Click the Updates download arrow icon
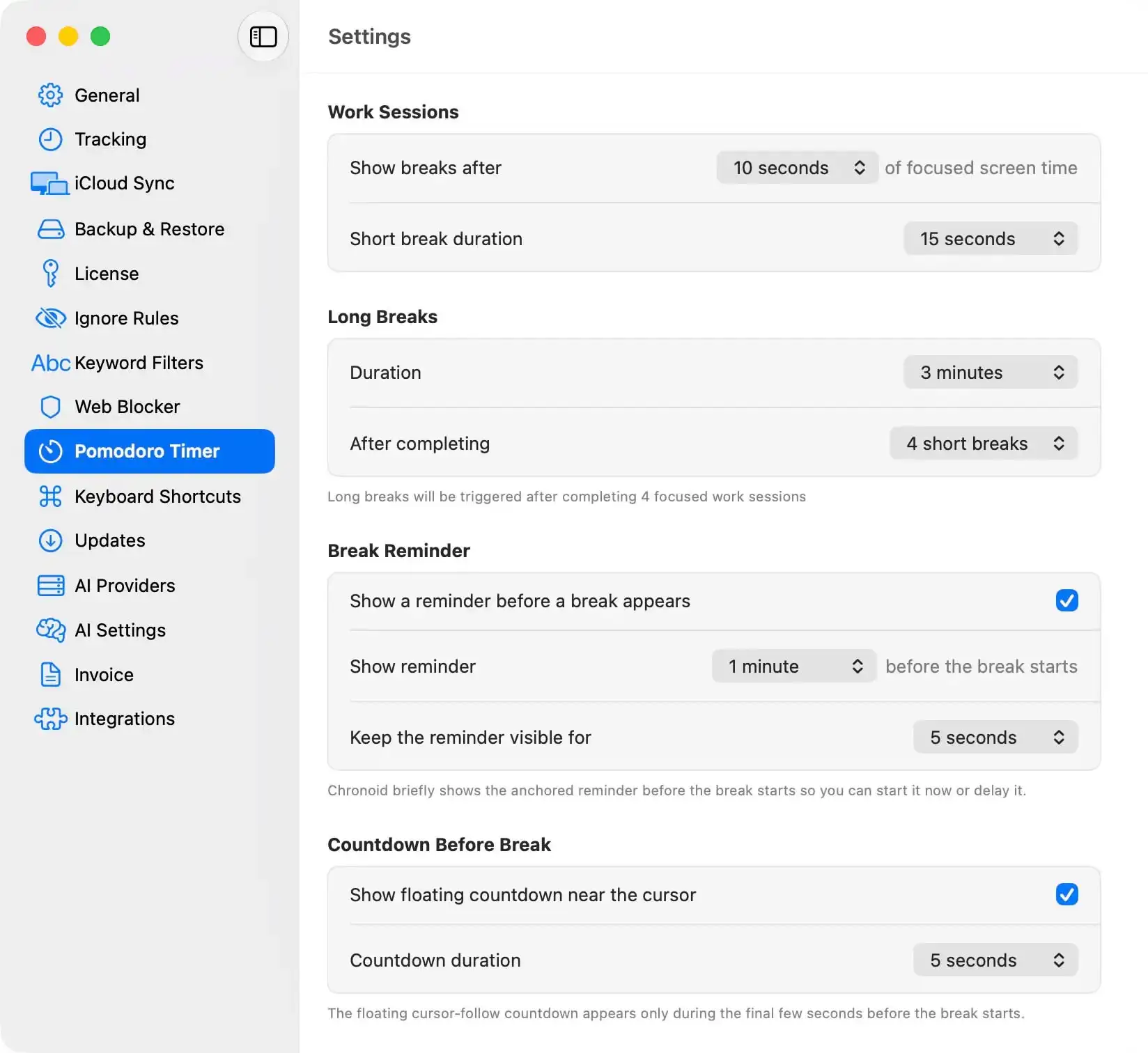The image size is (1148, 1053). [50, 540]
